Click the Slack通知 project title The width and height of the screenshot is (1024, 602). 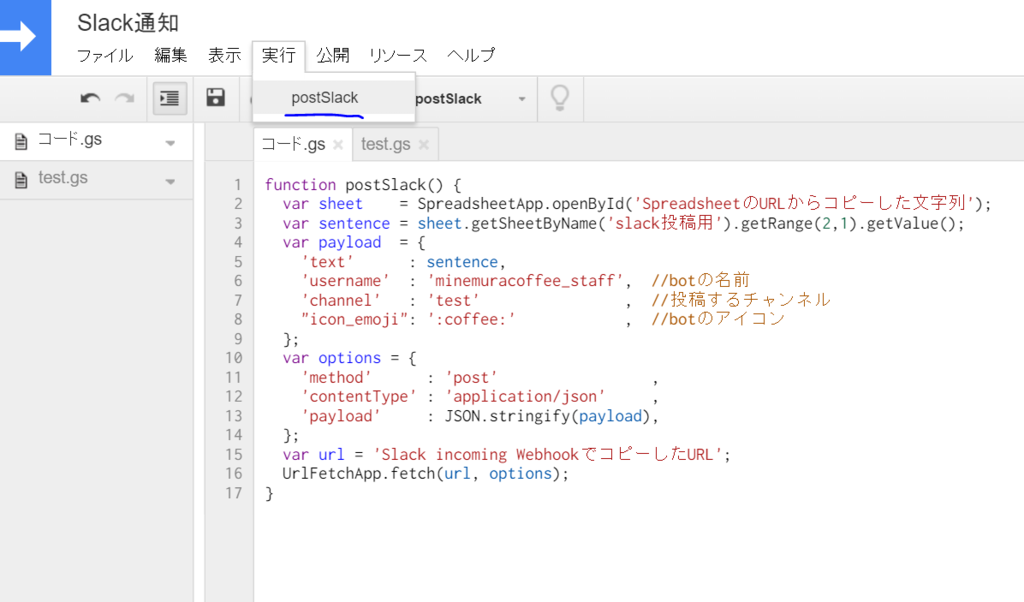coord(128,22)
